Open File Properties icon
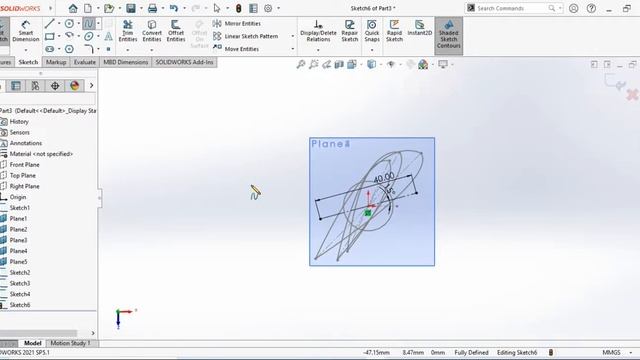 pyautogui.click(x=253, y=8)
